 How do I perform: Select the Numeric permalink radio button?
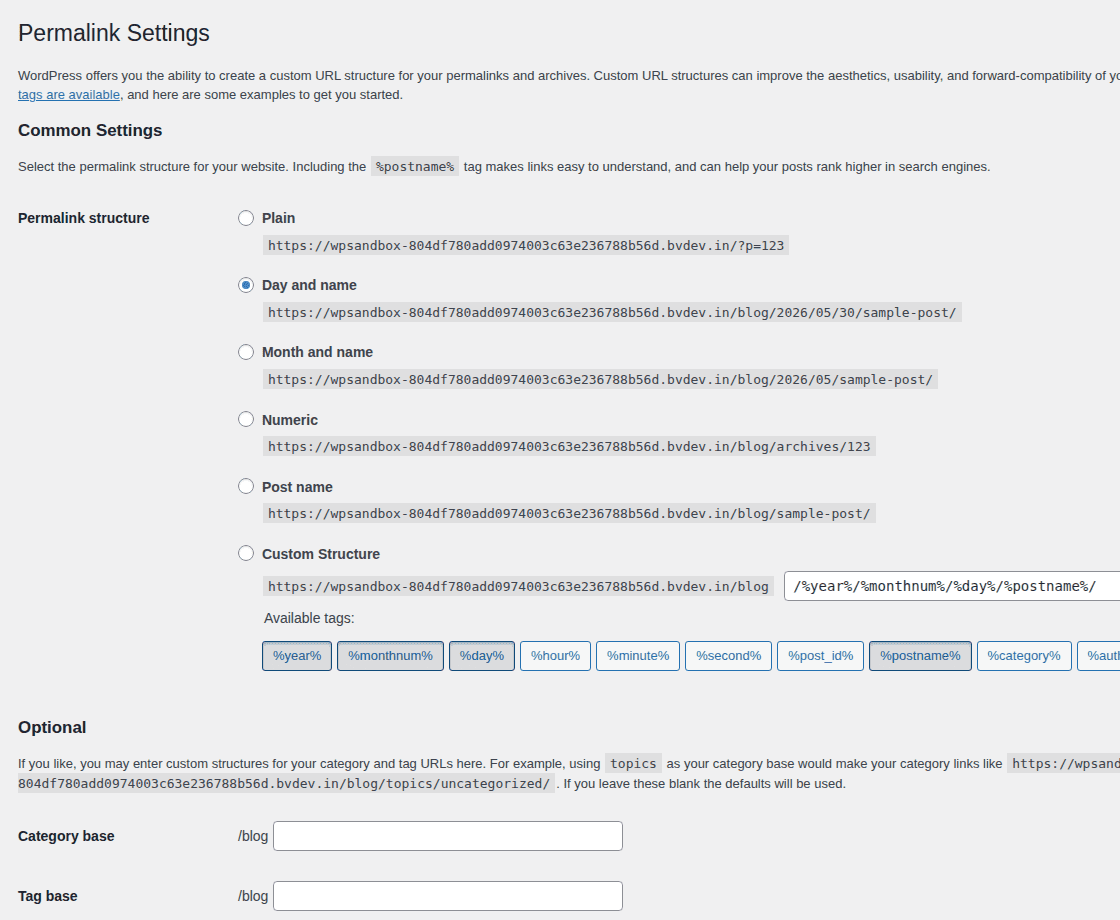click(x=246, y=419)
